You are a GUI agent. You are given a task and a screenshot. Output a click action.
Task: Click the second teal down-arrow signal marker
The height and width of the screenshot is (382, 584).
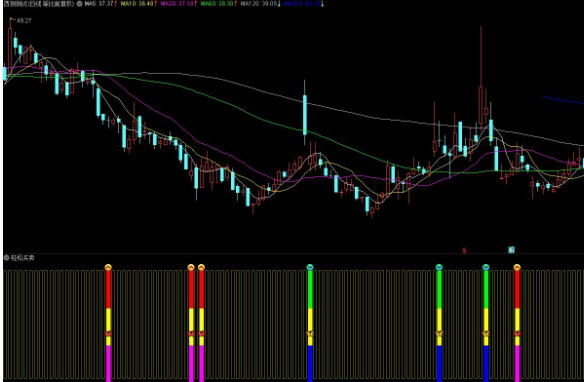pyautogui.click(x=439, y=267)
